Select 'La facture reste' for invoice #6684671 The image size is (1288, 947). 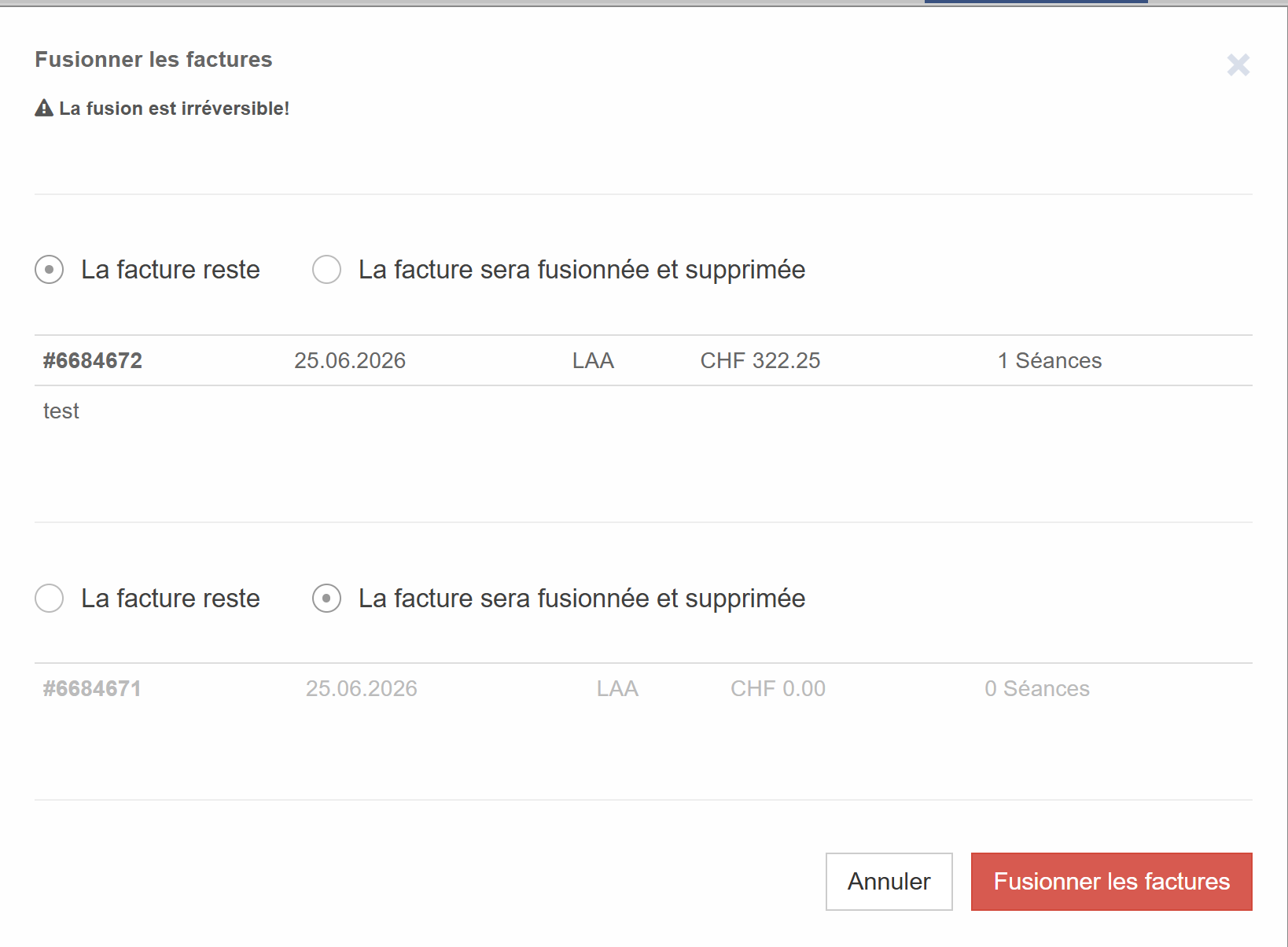49,599
